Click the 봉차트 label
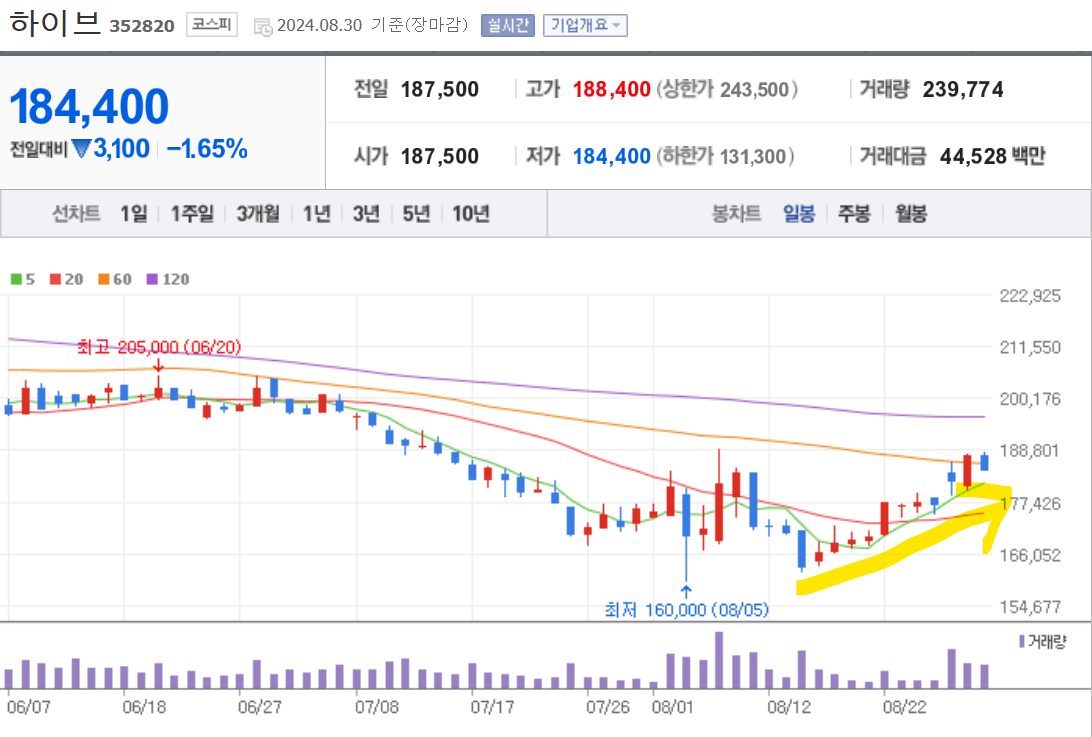 (x=736, y=213)
